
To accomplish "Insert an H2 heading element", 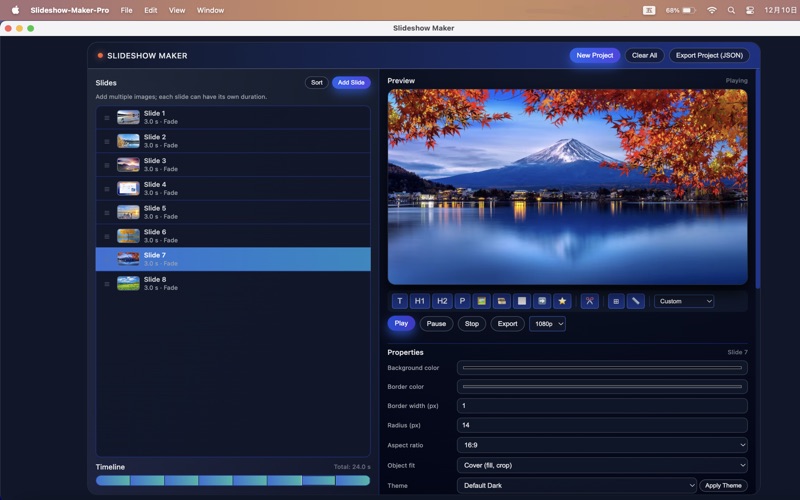I will click(441, 301).
